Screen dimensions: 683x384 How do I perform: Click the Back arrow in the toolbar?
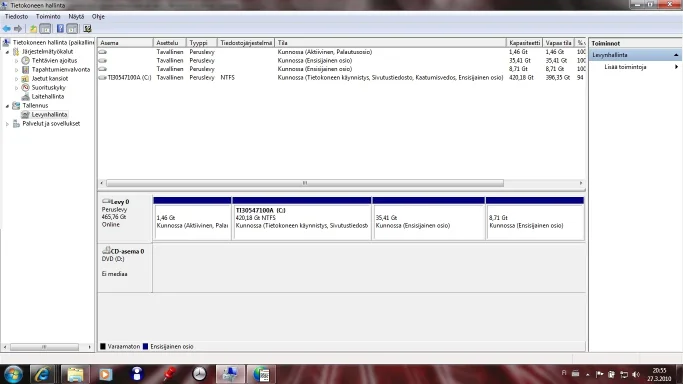tap(7, 29)
